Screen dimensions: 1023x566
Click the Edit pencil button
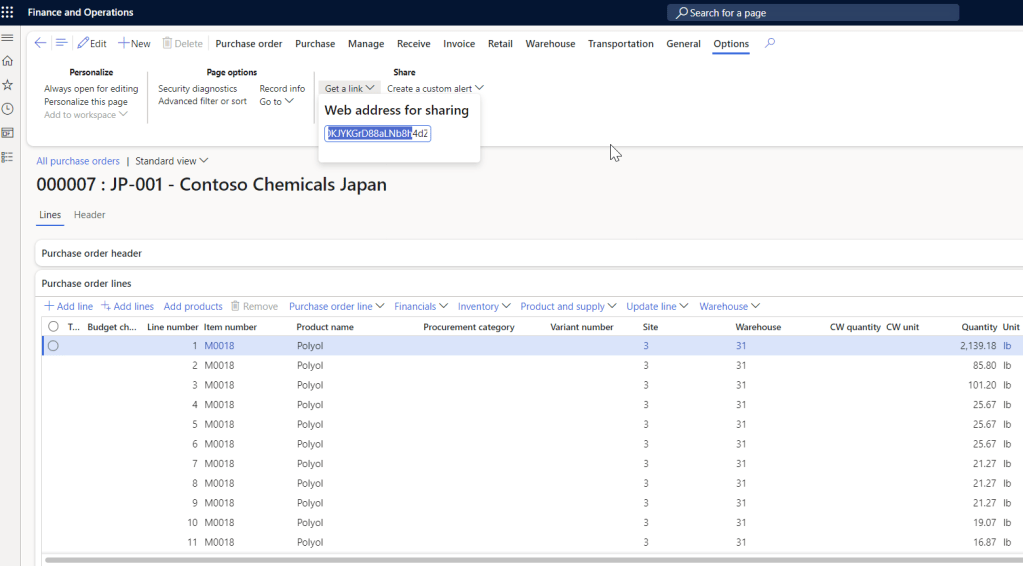92,44
